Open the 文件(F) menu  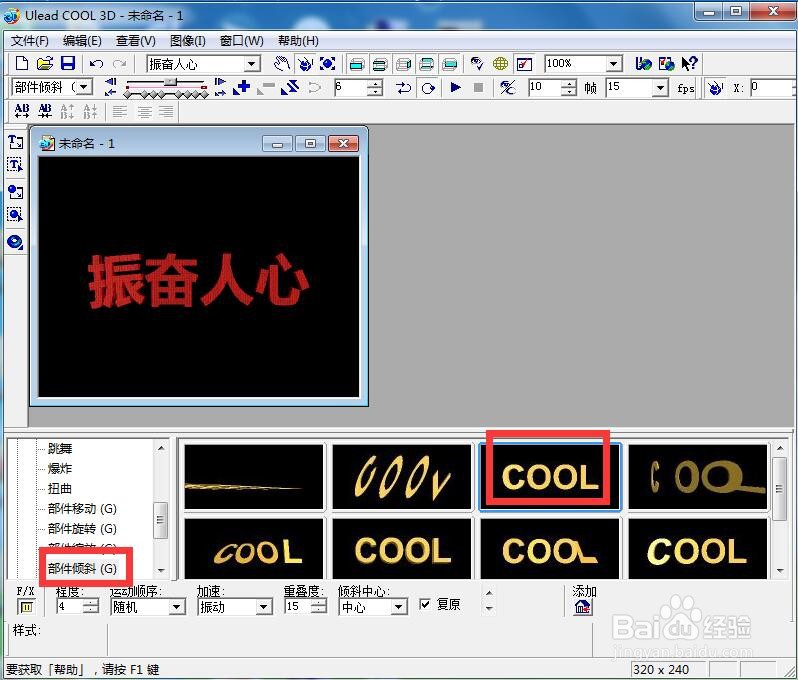30,41
